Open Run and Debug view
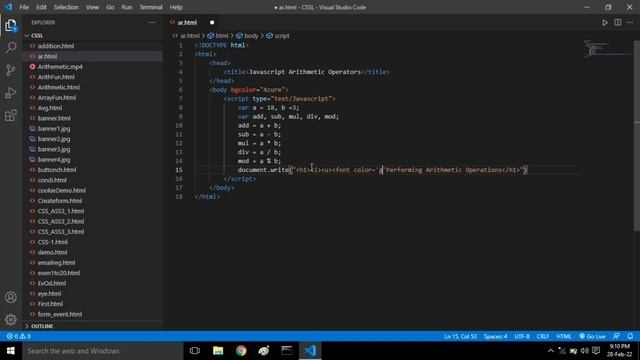Viewport: 640px width, 360px height. point(11,93)
